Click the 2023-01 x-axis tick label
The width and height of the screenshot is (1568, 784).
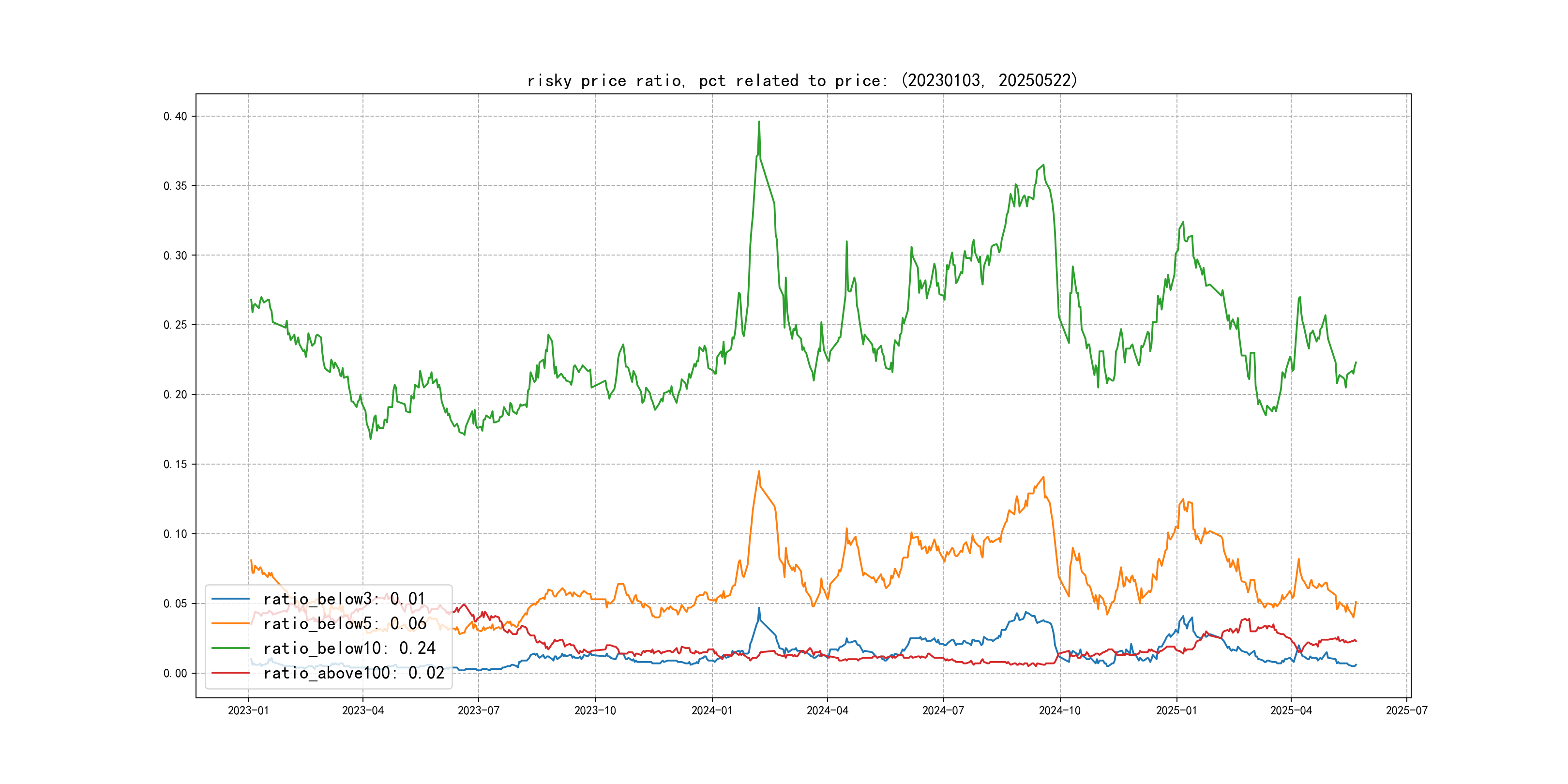coord(248,710)
